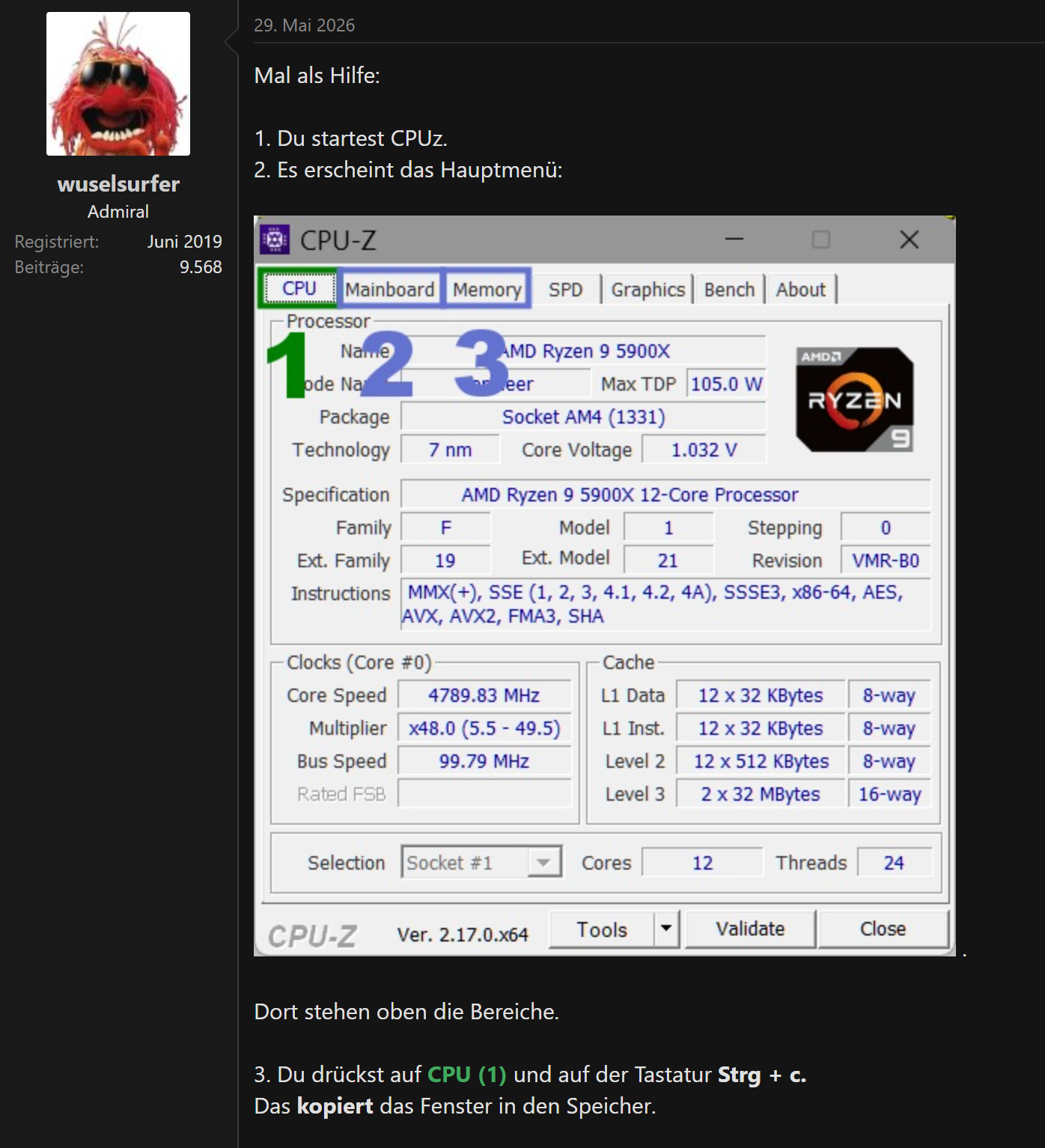Click the registration date Juni 2019
Image resolution: width=1045 pixels, height=1148 pixels.
pyautogui.click(x=184, y=242)
